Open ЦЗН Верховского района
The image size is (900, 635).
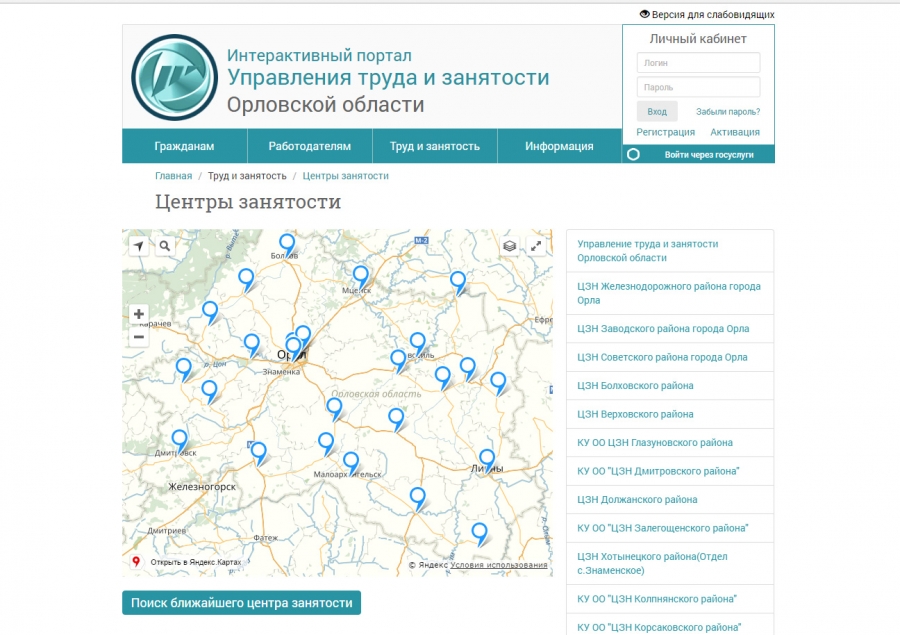670,414
